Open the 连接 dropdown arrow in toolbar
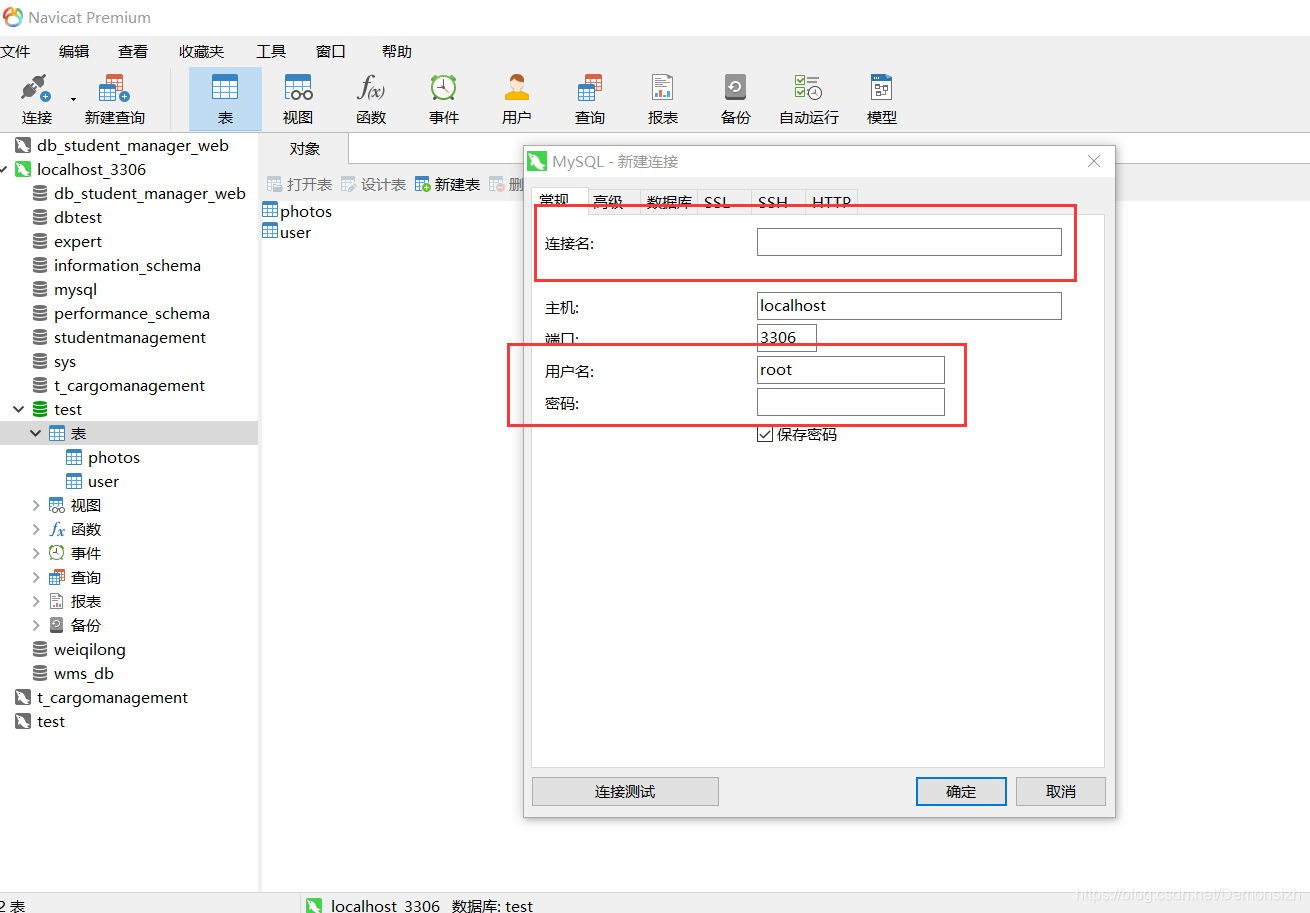 tap(73, 99)
